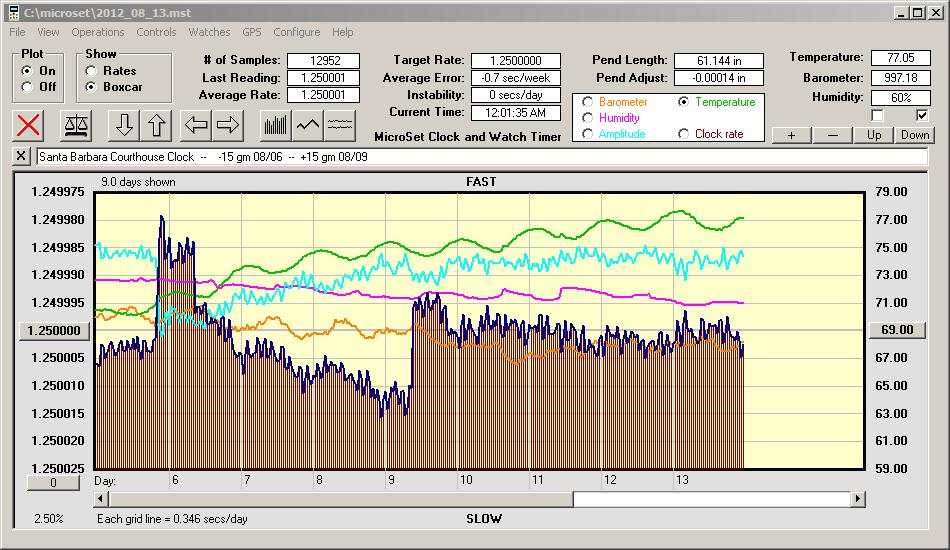Click the balance scale icon

click(x=75, y=125)
